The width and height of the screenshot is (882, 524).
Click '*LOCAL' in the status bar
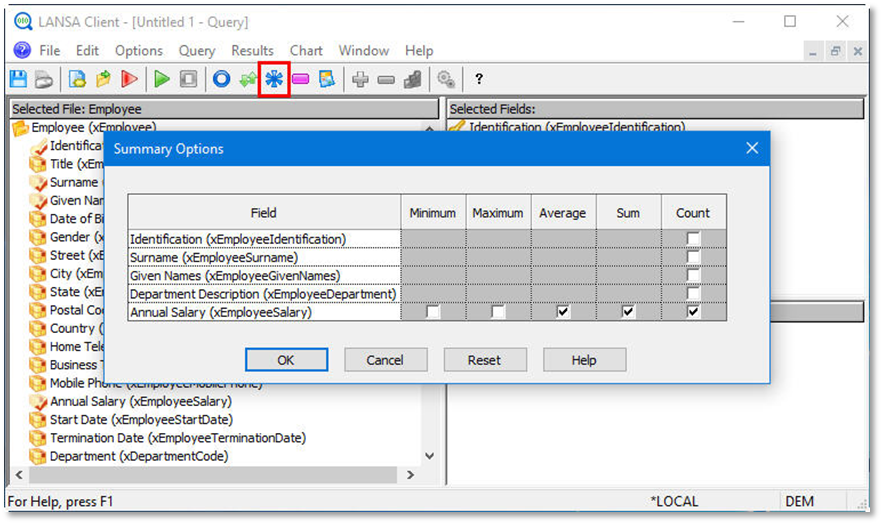(674, 502)
